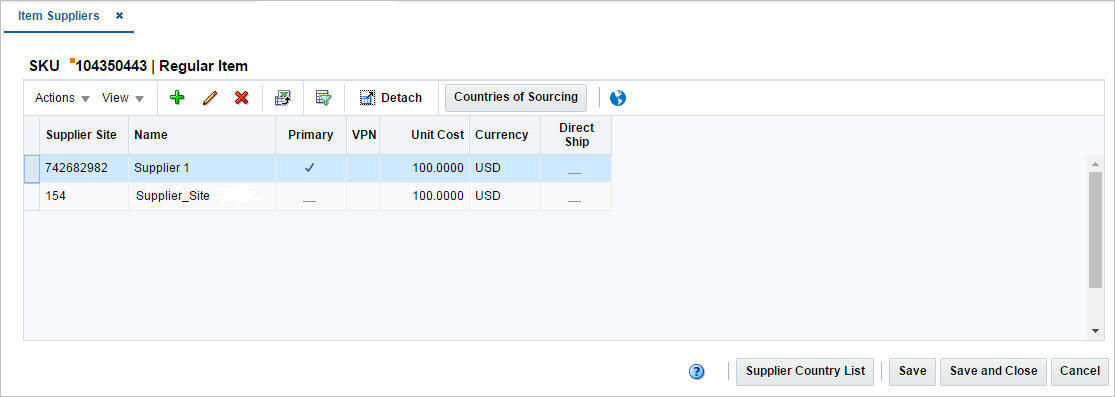Click the Currency column header
The height and width of the screenshot is (397, 1115).
tap(505, 135)
